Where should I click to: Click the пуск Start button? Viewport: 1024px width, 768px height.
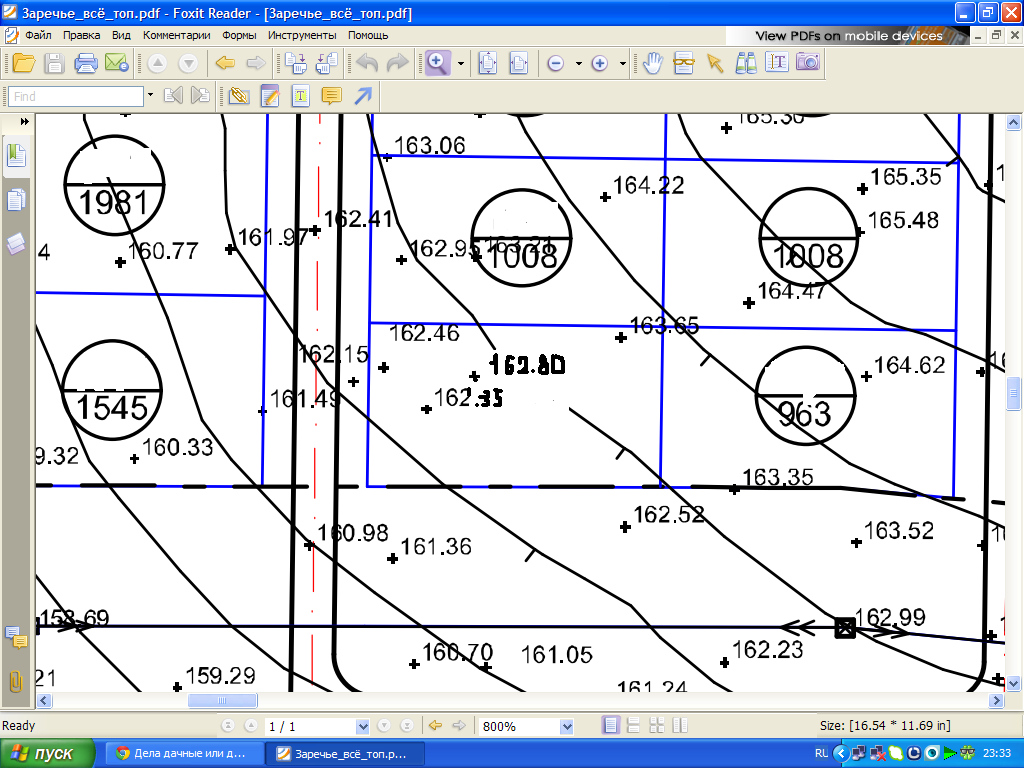[x=46, y=753]
